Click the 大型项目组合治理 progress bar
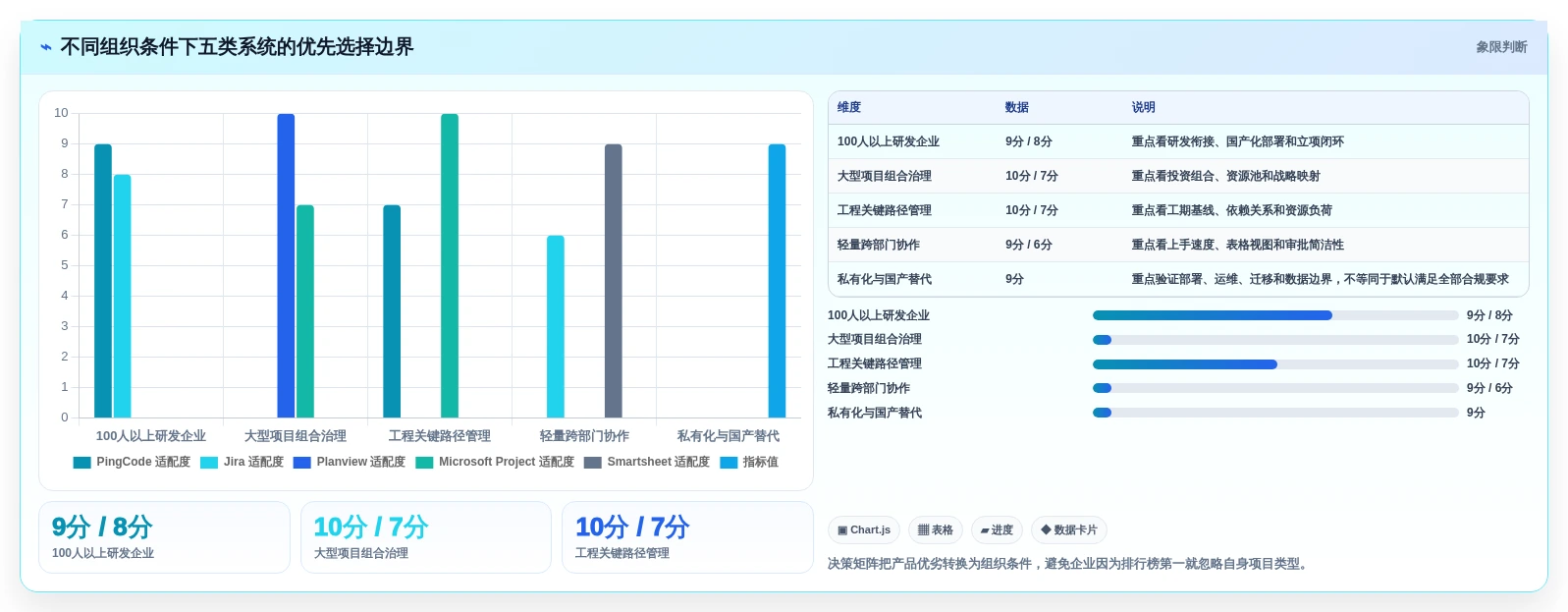 (1275, 340)
